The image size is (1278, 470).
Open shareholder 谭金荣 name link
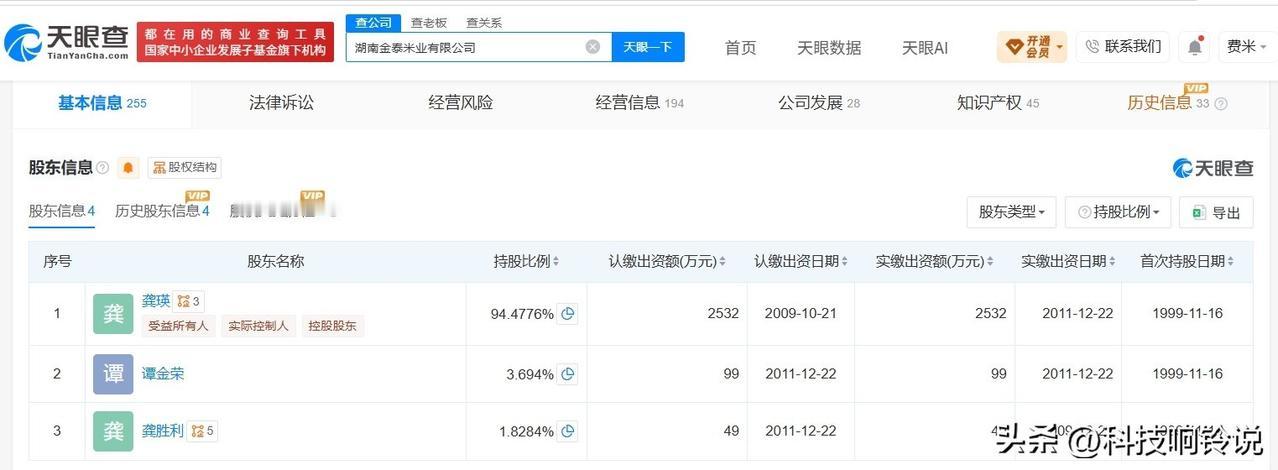tap(163, 374)
